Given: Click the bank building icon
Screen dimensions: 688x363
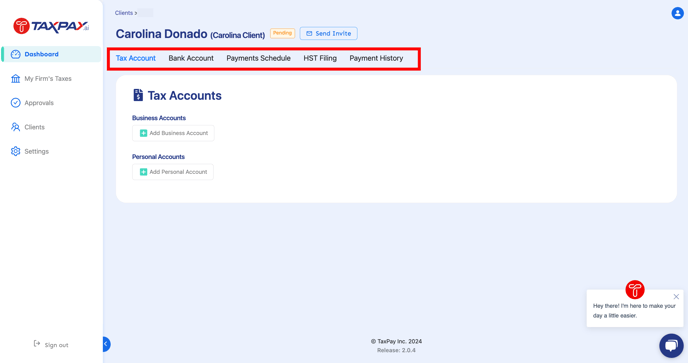Looking at the screenshot, I should (x=16, y=79).
